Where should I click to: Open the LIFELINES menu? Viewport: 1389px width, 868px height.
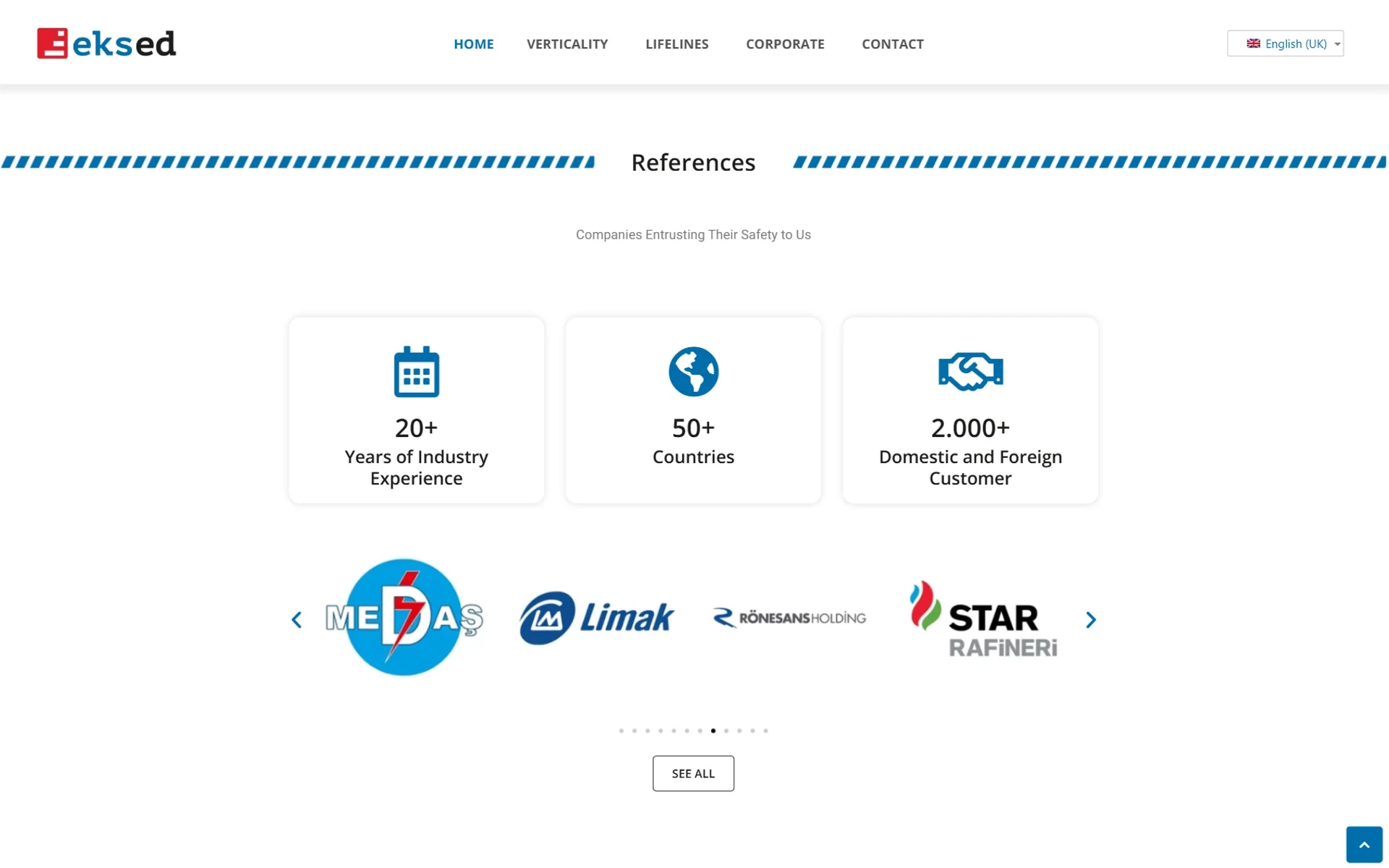coord(677,44)
